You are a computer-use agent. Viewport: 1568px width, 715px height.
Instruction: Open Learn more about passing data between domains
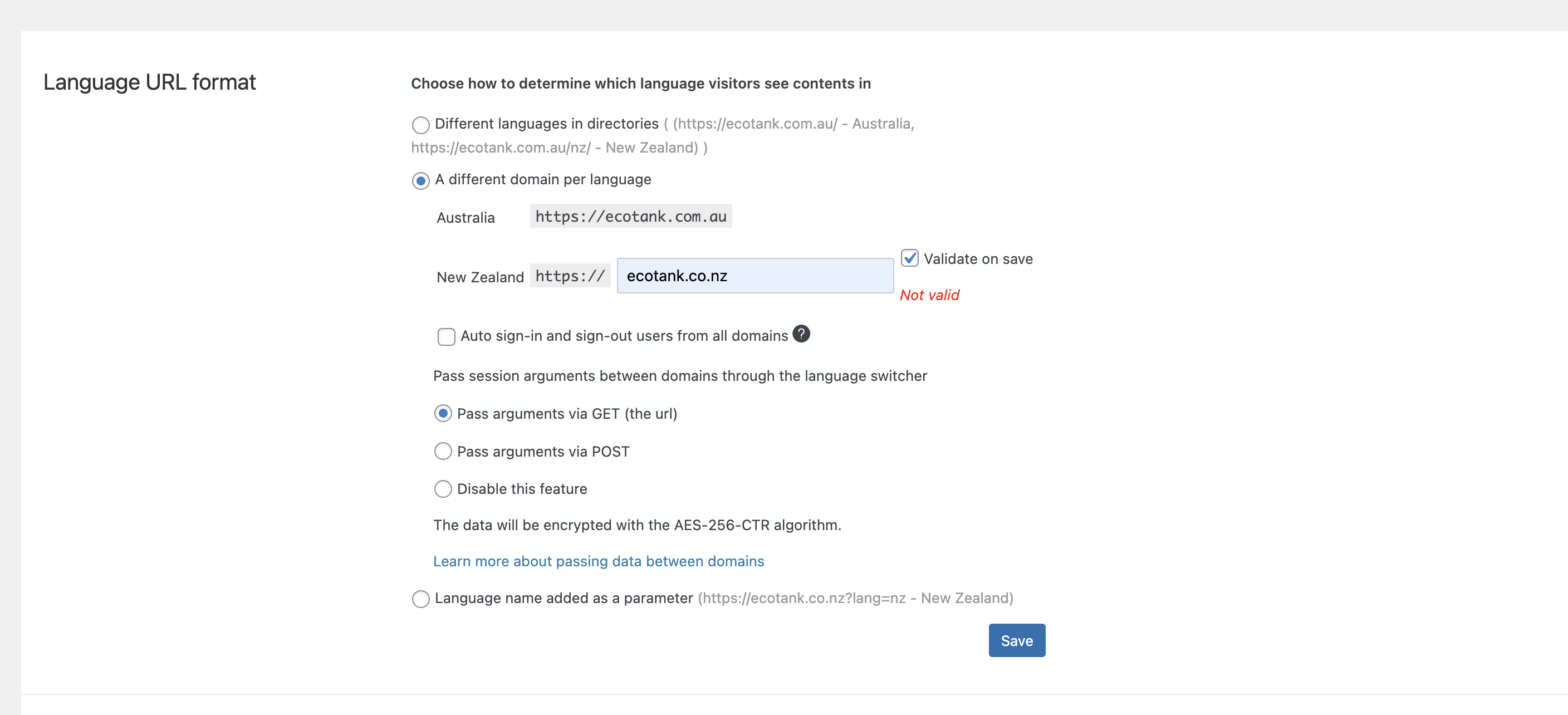tap(599, 561)
